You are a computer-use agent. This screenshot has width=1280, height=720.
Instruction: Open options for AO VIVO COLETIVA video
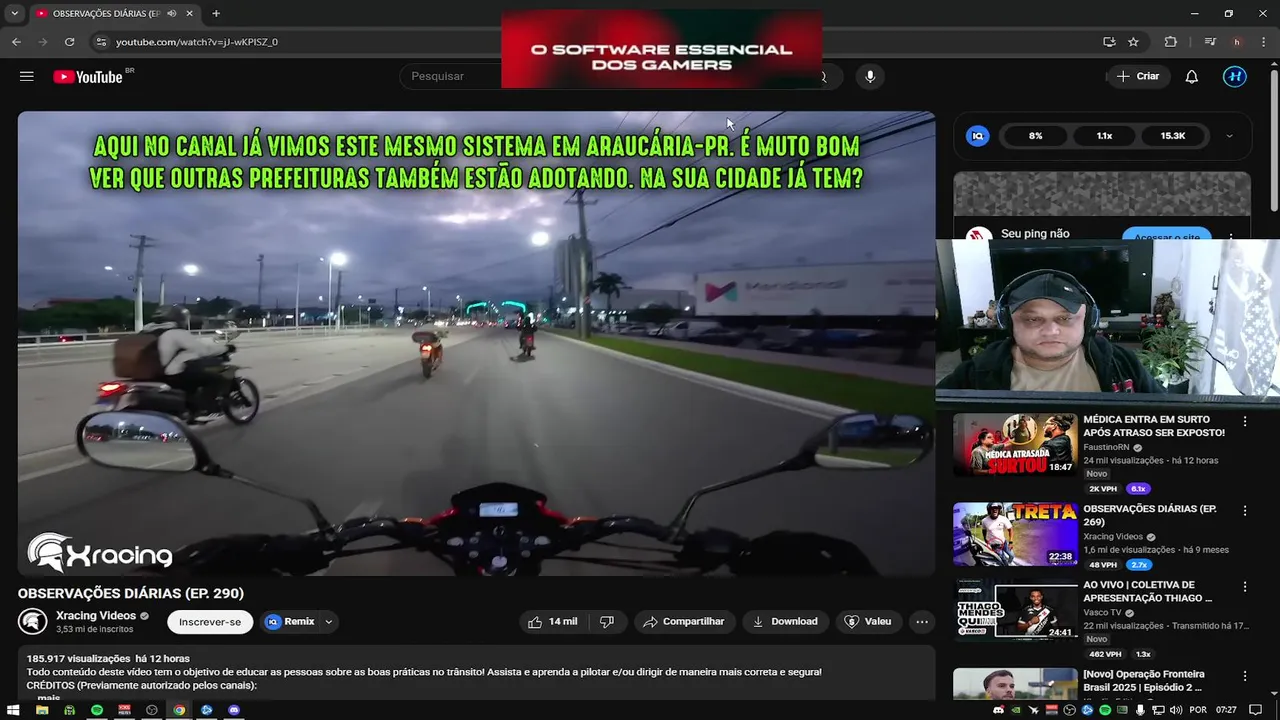coord(1245,587)
